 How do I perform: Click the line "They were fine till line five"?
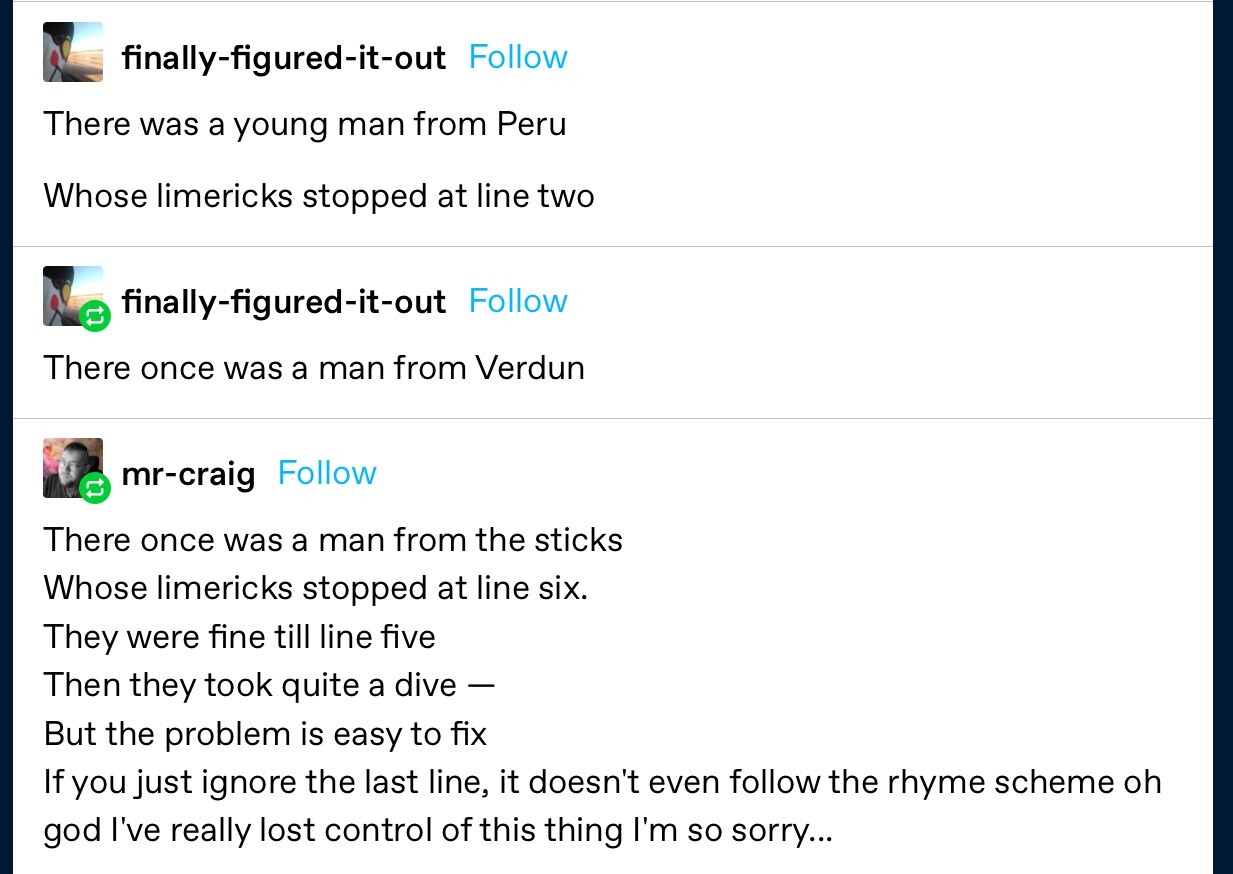239,636
